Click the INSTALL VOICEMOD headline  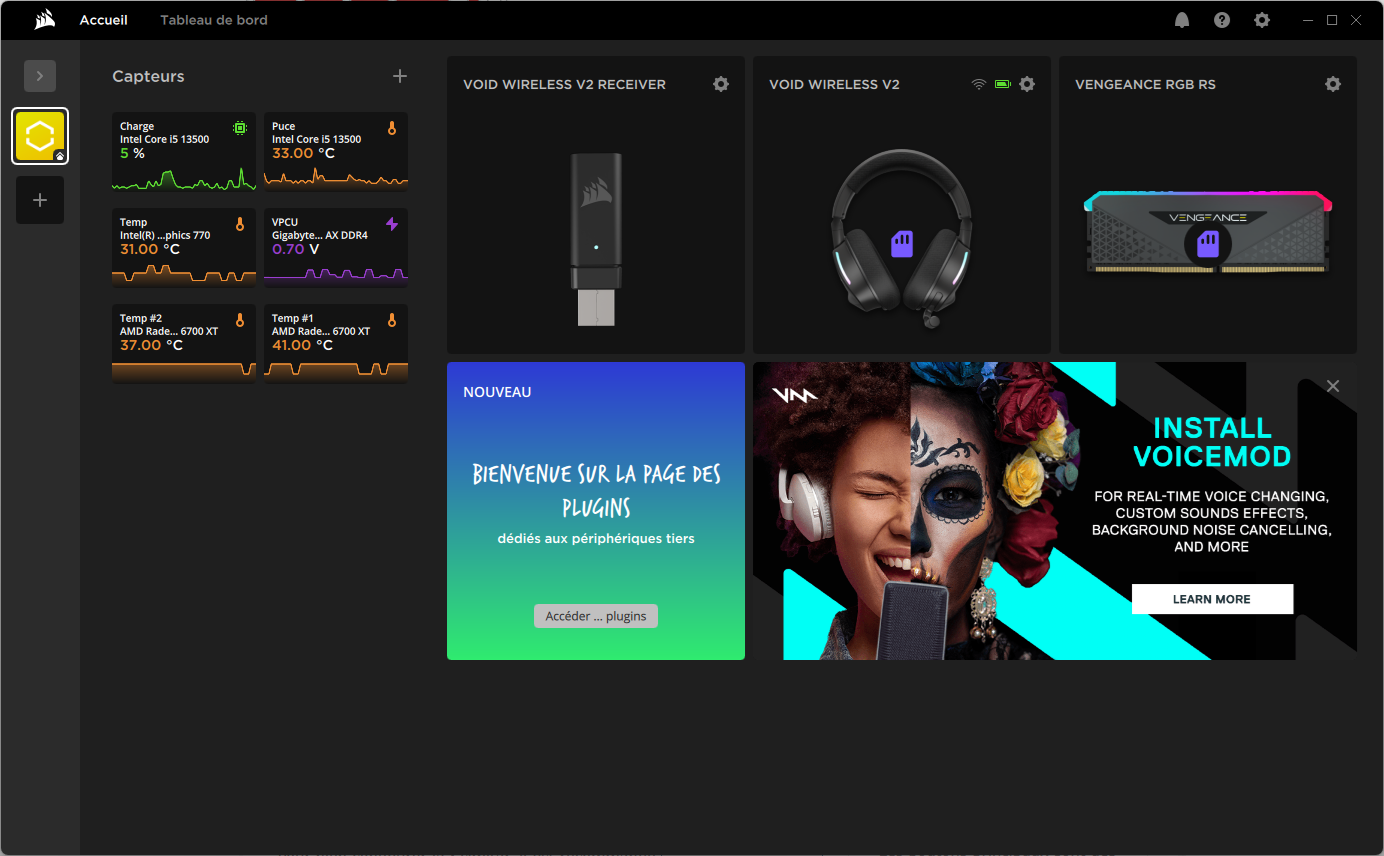pyautogui.click(x=1212, y=442)
